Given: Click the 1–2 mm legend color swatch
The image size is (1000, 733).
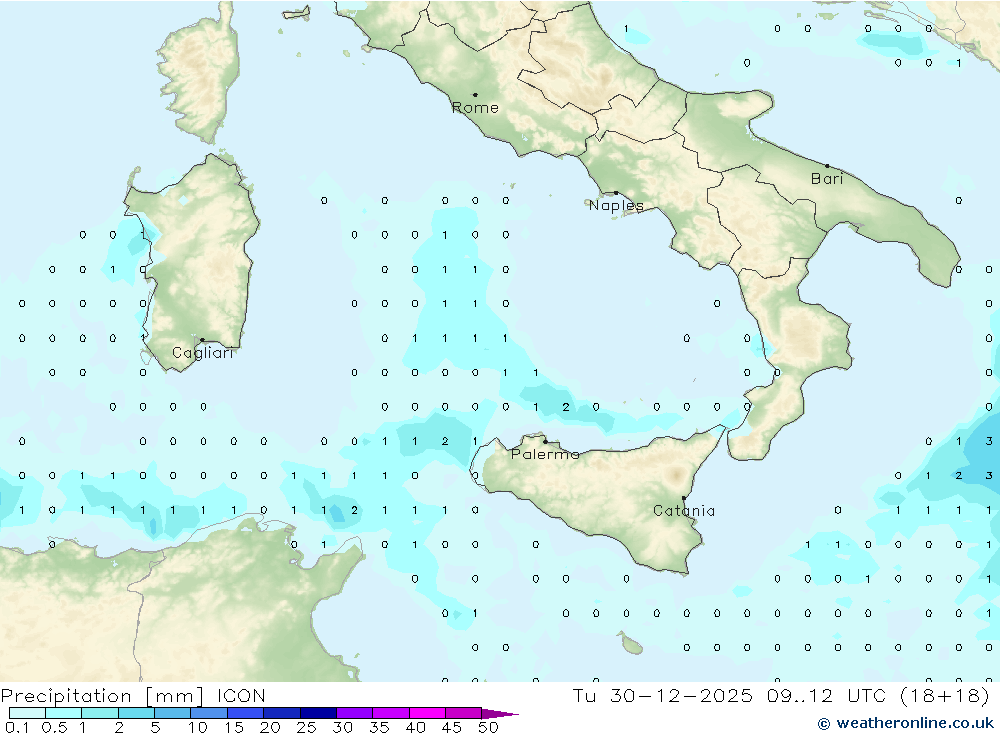Looking at the screenshot, I should 100,713.
